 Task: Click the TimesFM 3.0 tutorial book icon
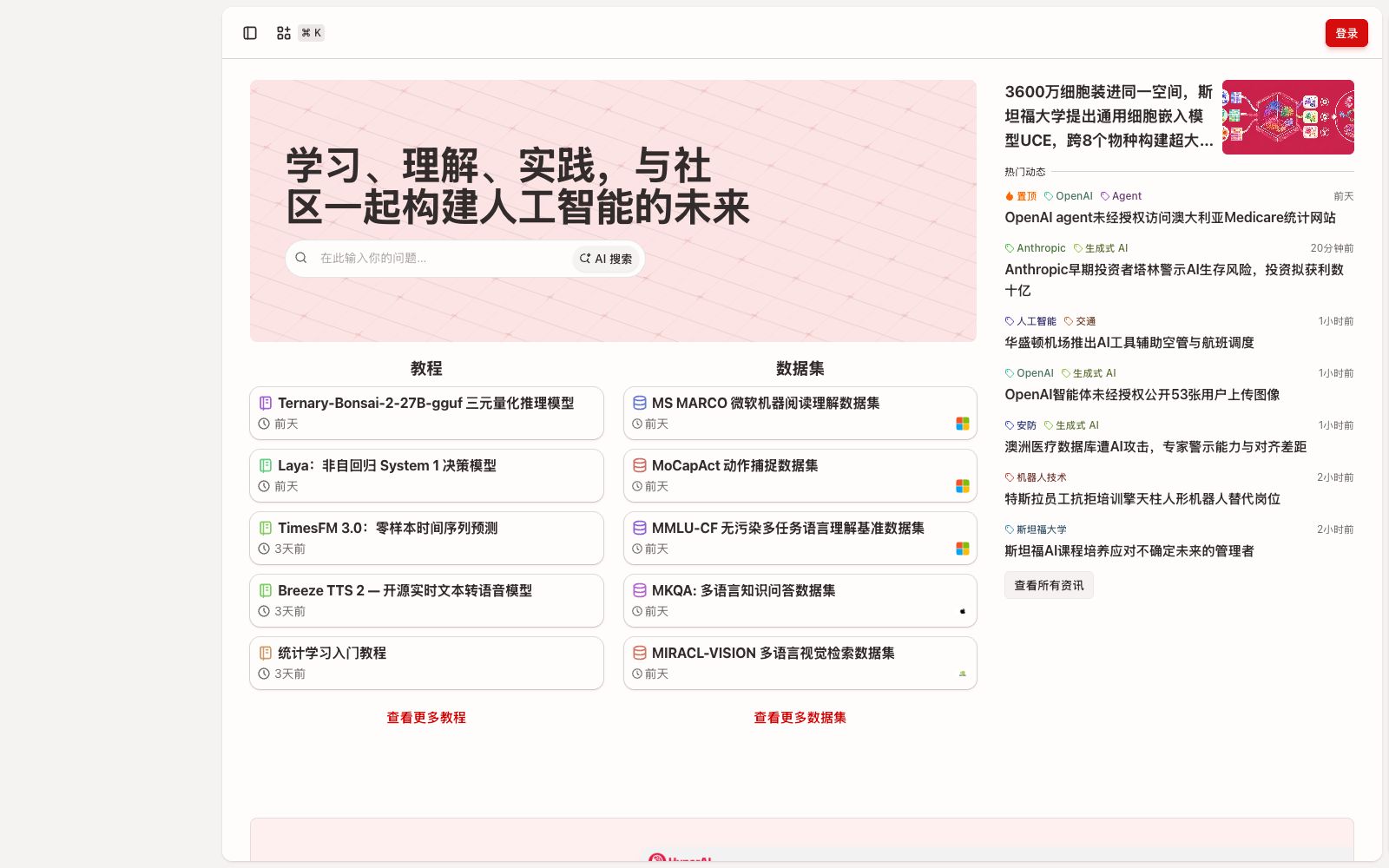pyautogui.click(x=266, y=528)
